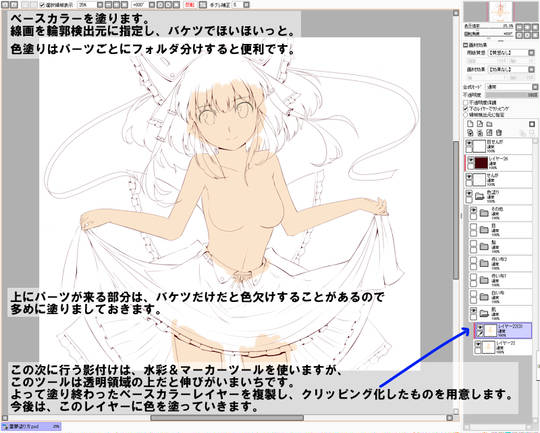Click the merge layer down icon
The width and height of the screenshot is (540, 433).
(480, 133)
